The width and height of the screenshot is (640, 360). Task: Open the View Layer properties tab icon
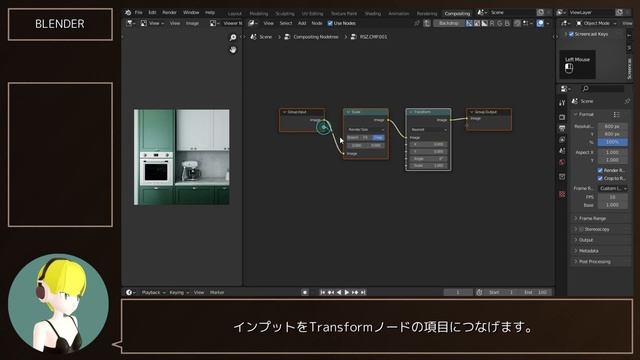pyautogui.click(x=562, y=140)
